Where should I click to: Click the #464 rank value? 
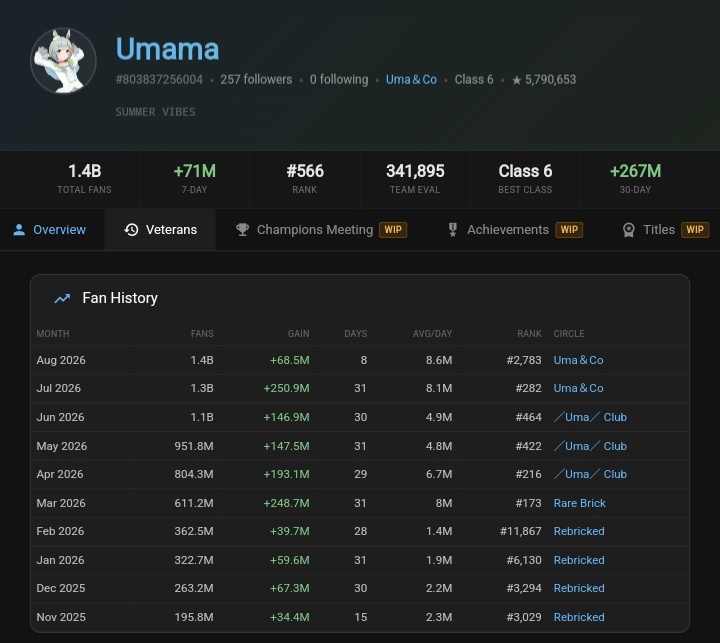(x=529, y=417)
